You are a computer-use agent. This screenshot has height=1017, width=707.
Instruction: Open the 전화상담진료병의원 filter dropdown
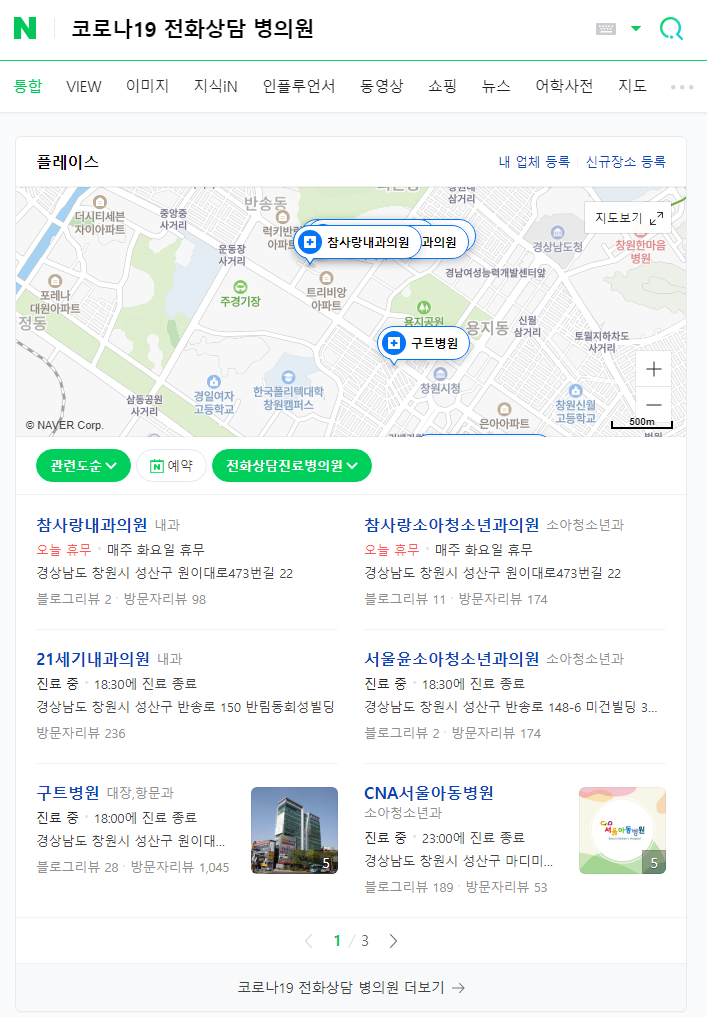(x=292, y=466)
